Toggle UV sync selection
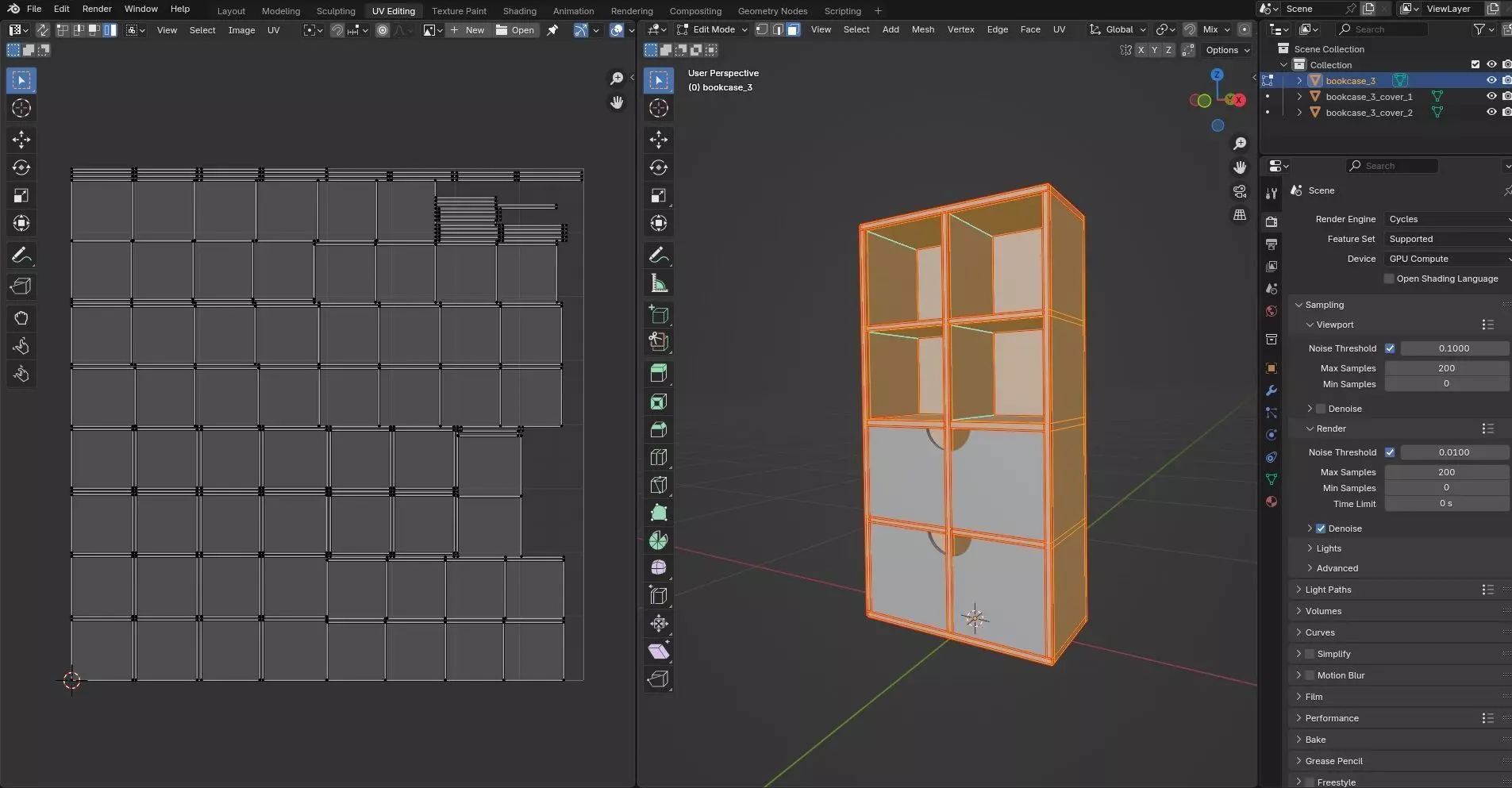Image resolution: width=1512 pixels, height=788 pixels. click(42, 30)
